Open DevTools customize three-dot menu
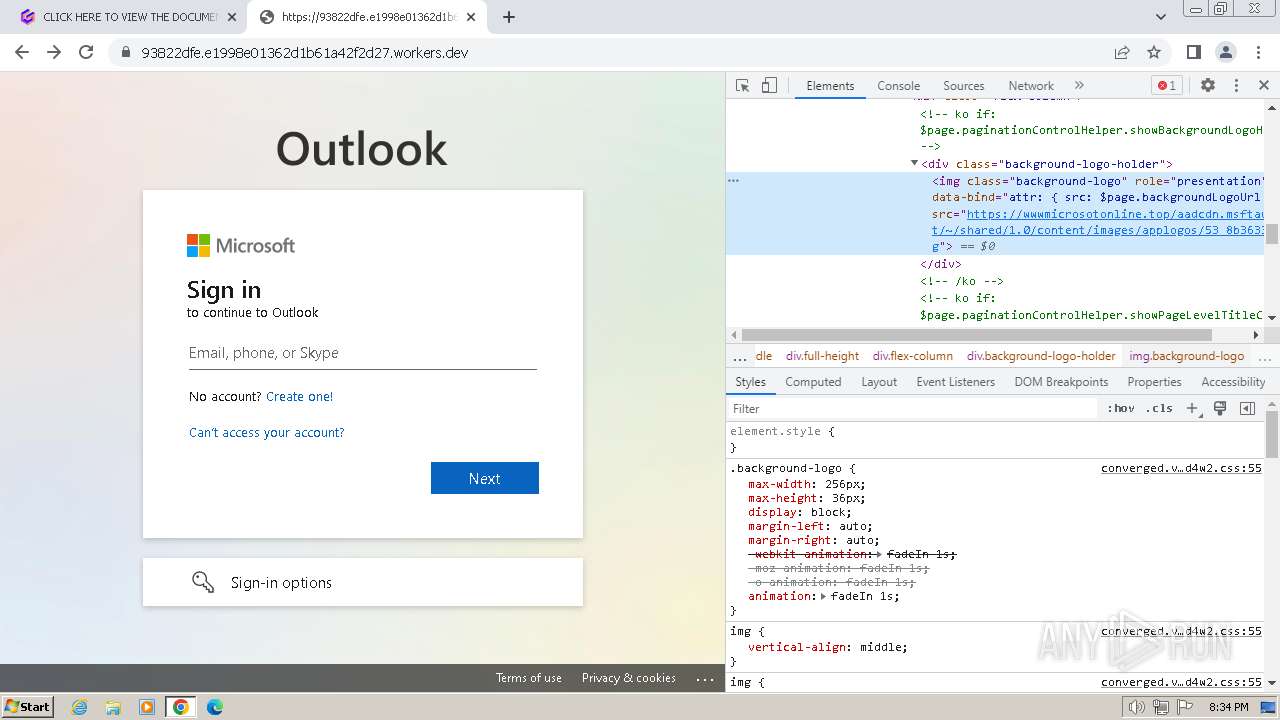This screenshot has width=1280, height=720. [1236, 86]
